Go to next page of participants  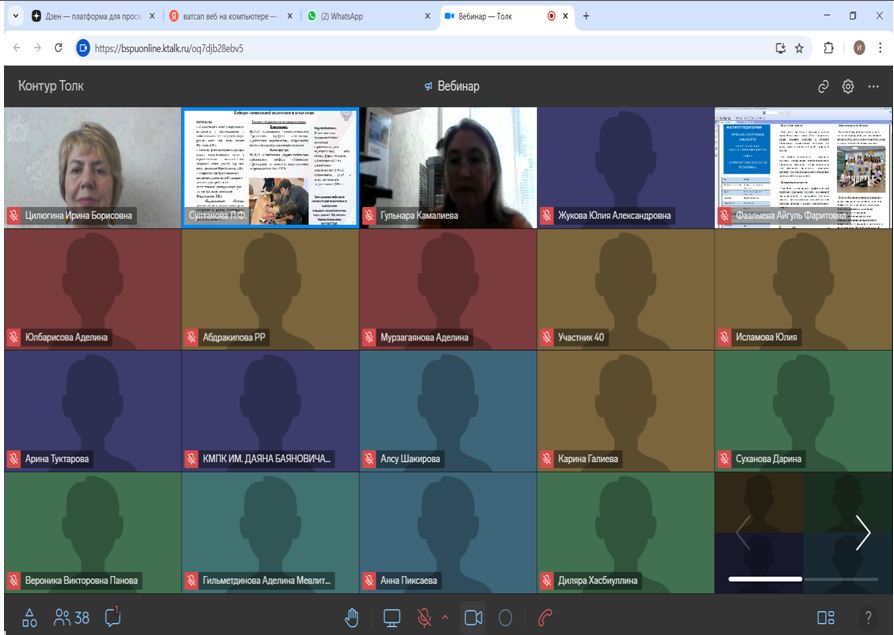[862, 533]
